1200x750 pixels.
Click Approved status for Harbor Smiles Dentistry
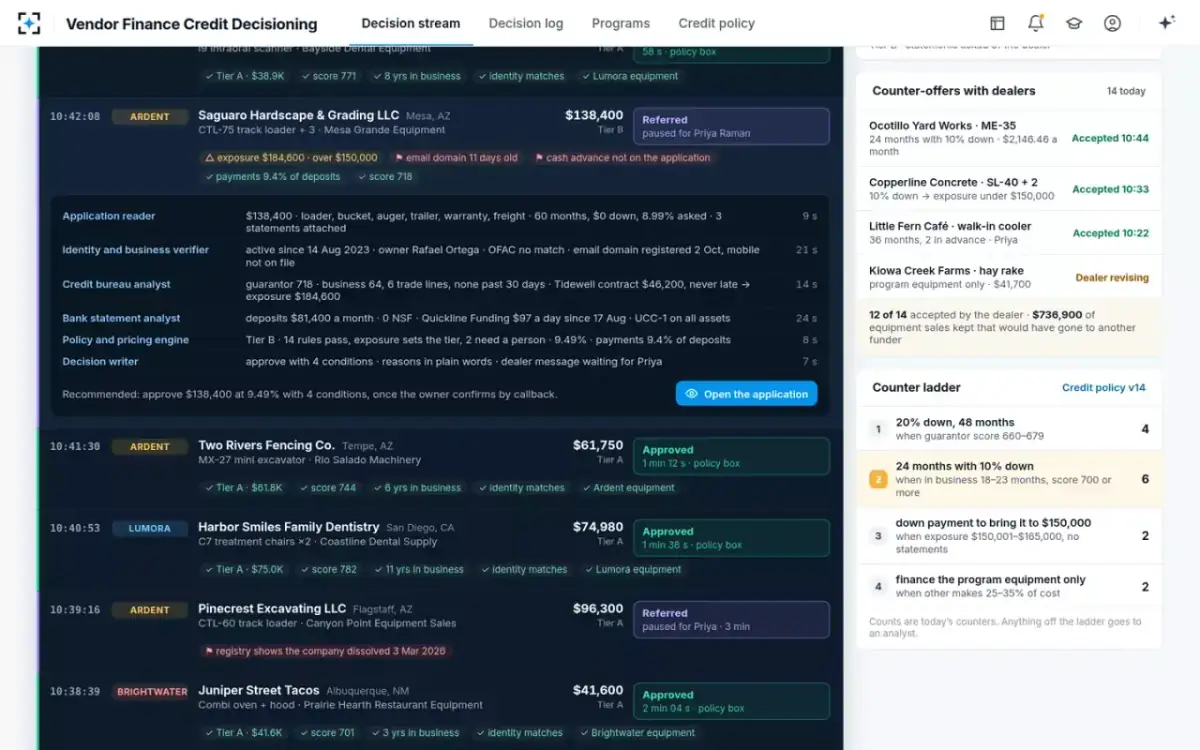click(731, 538)
